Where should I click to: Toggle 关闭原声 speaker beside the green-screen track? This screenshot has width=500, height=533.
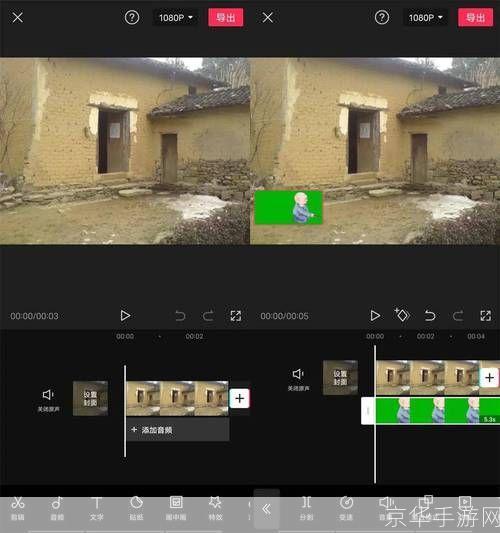[x=298, y=379]
